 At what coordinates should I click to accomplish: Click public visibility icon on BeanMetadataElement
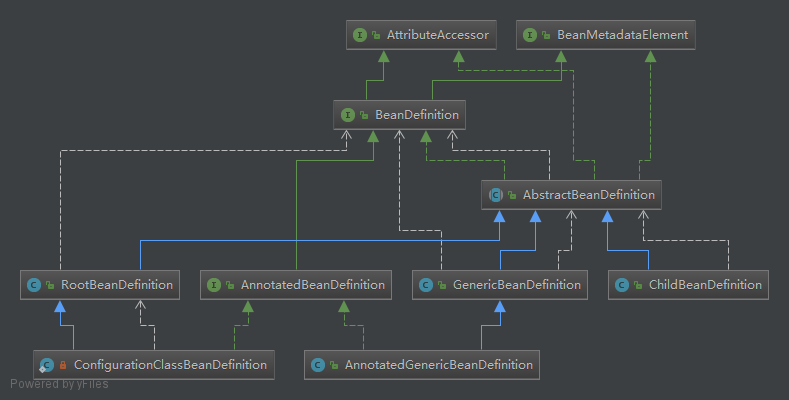pyautogui.click(x=546, y=35)
